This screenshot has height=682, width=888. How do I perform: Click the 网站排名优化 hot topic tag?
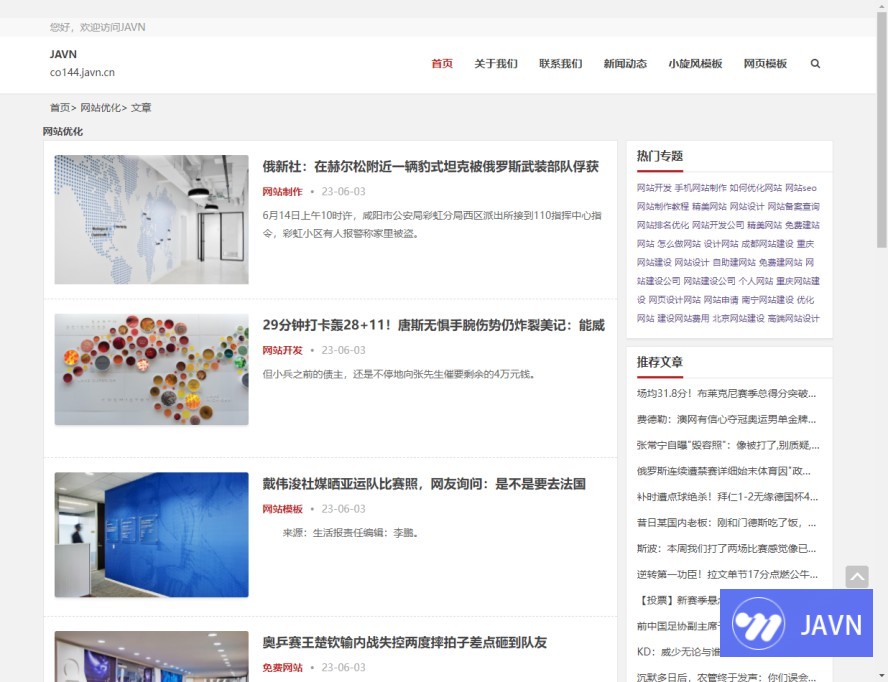(x=663, y=225)
